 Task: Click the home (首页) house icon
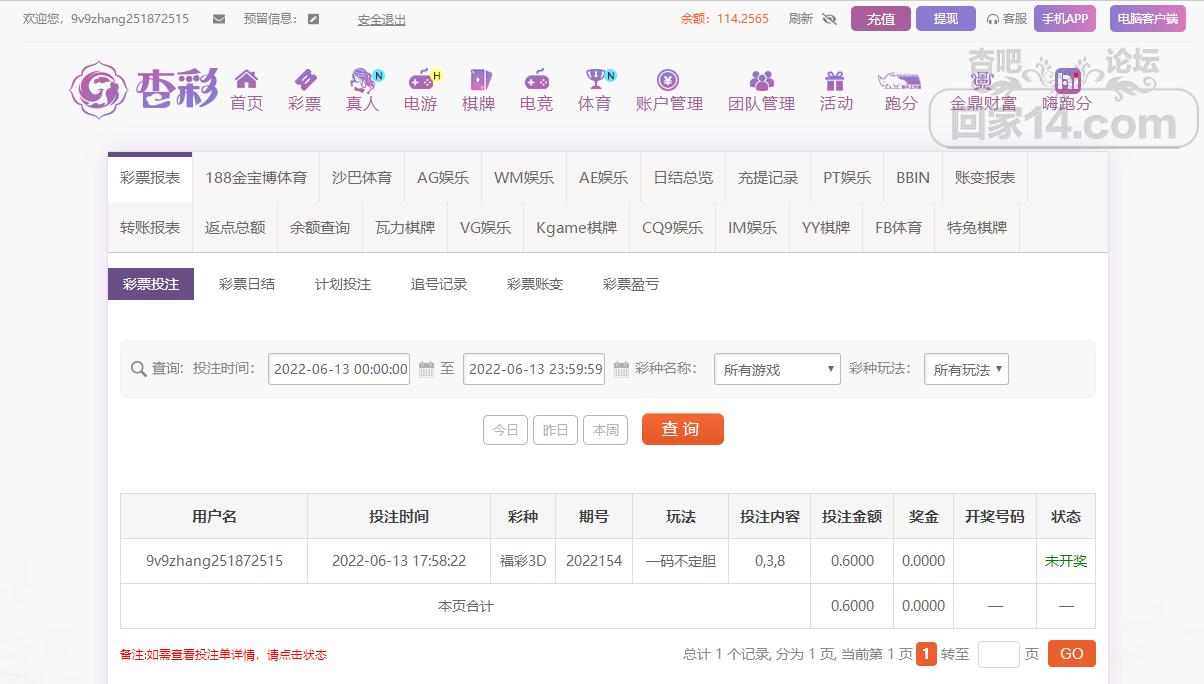(246, 80)
